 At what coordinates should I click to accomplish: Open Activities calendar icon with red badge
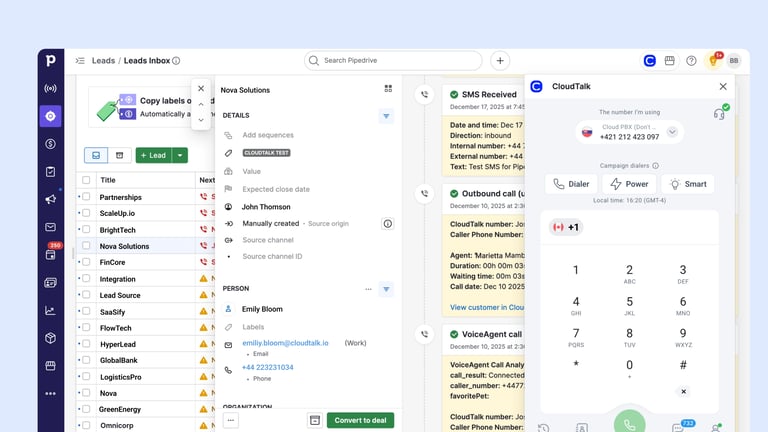pyautogui.click(x=50, y=254)
